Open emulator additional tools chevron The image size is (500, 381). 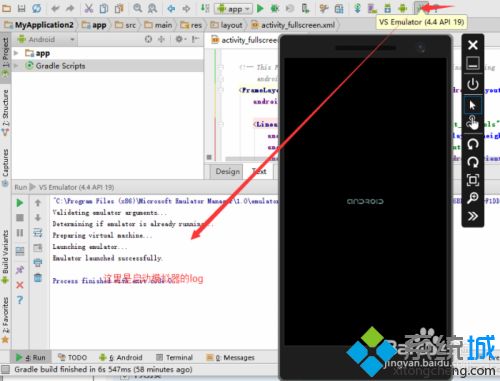[473, 216]
